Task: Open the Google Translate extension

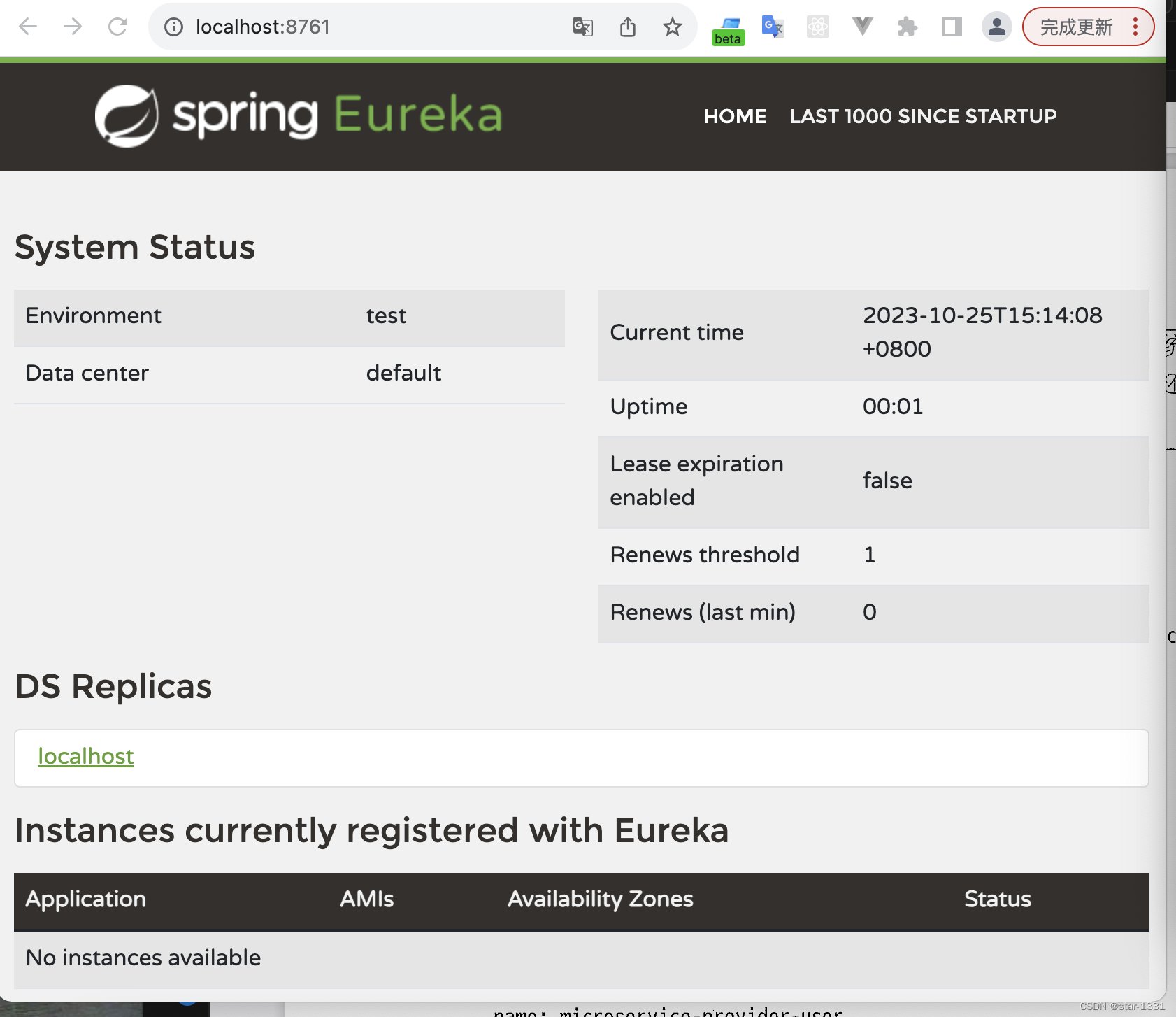Action: (x=773, y=27)
